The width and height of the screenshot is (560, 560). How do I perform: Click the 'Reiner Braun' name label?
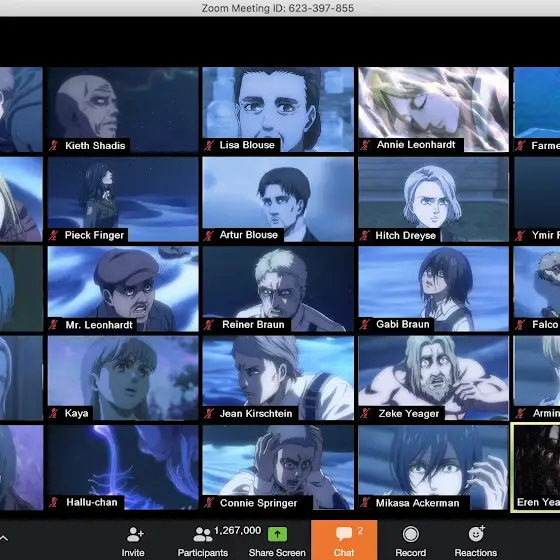253,324
